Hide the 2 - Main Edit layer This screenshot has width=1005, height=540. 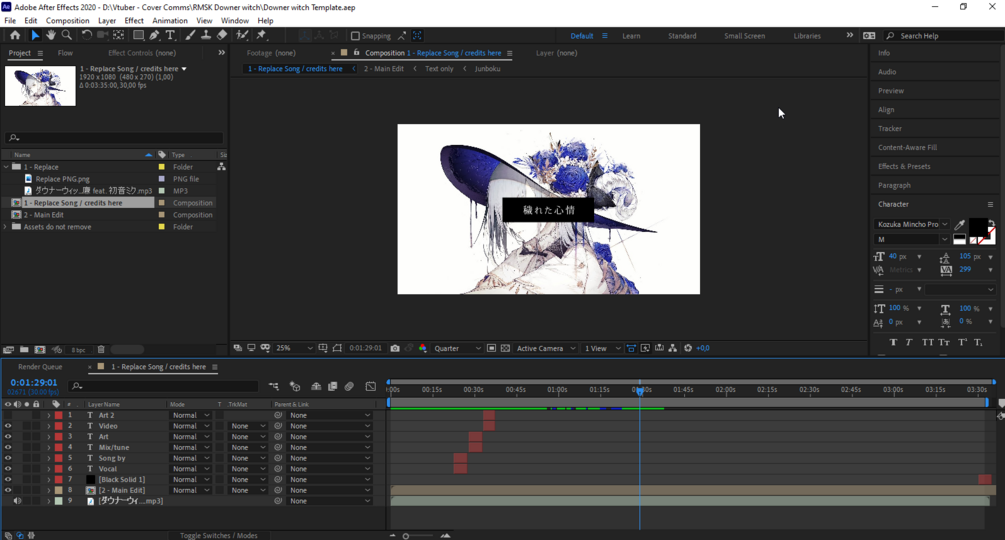coord(8,490)
